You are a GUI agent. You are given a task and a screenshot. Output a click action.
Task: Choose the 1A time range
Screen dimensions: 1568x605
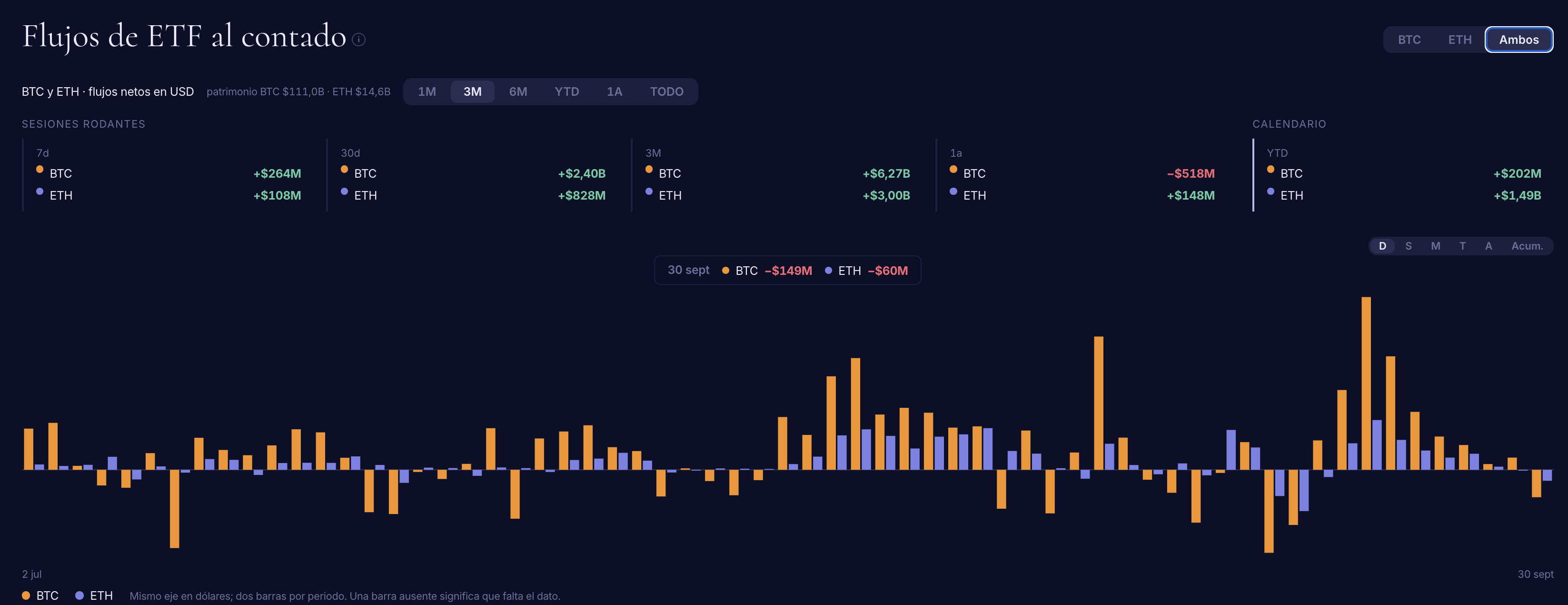pyautogui.click(x=614, y=91)
